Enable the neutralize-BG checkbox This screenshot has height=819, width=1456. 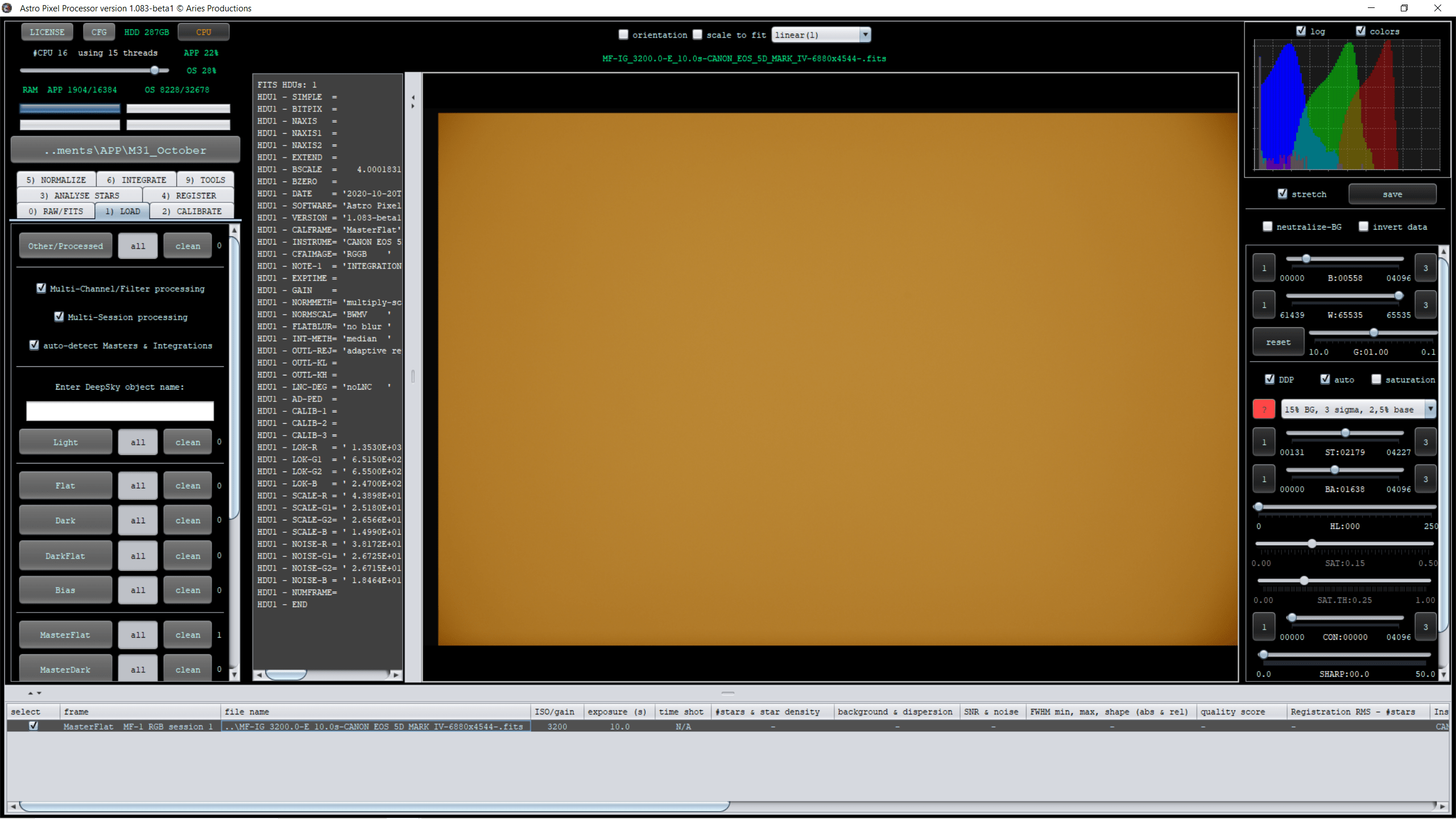tap(1268, 226)
